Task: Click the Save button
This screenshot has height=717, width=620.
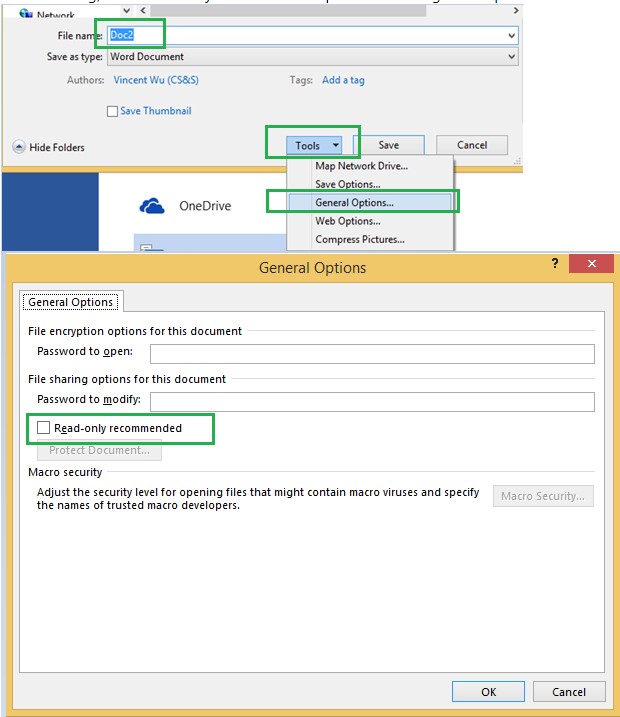Action: pos(389,145)
